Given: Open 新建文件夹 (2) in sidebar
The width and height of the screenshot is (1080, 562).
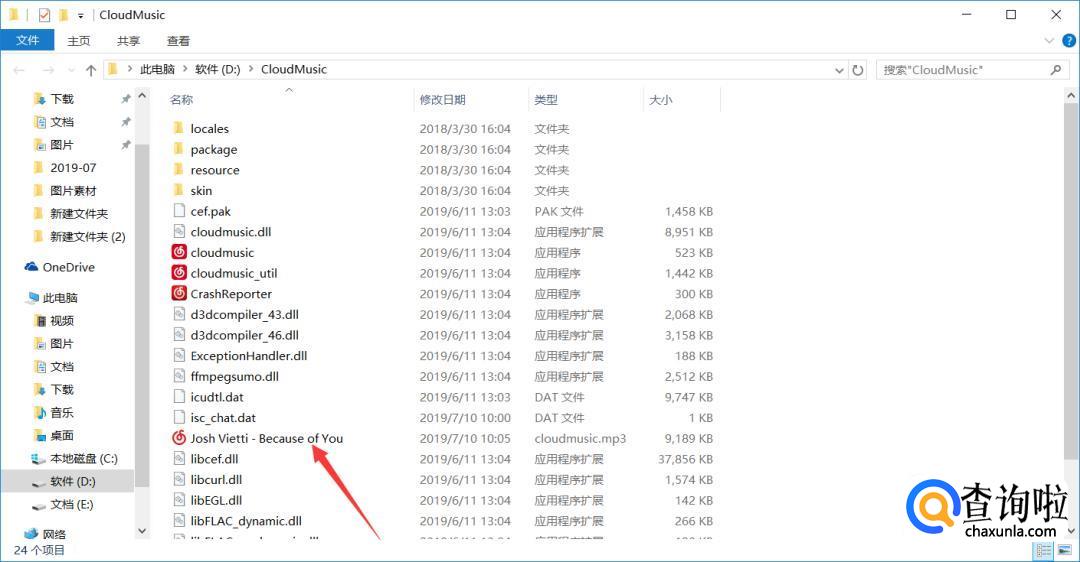Looking at the screenshot, I should click(x=87, y=236).
